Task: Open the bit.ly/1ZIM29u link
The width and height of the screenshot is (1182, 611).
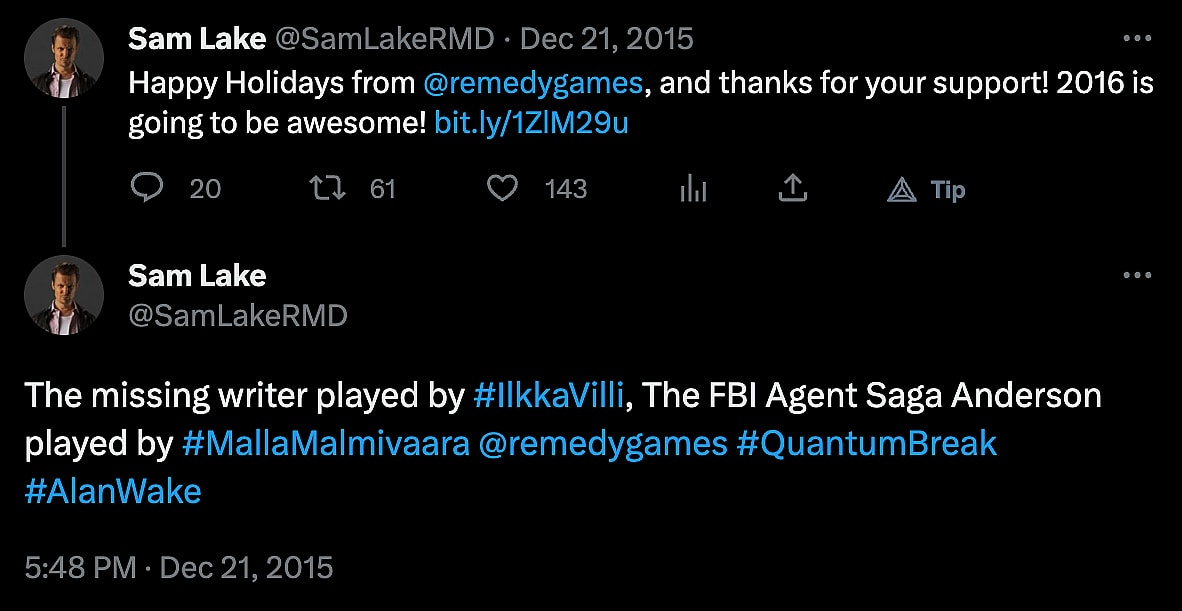Action: (x=531, y=124)
